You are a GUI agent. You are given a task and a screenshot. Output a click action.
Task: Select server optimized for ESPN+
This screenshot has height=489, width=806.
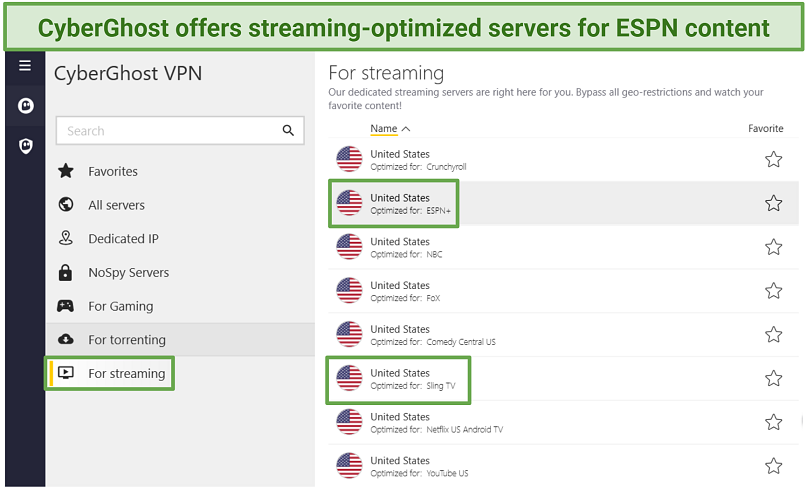pyautogui.click(x=563, y=203)
